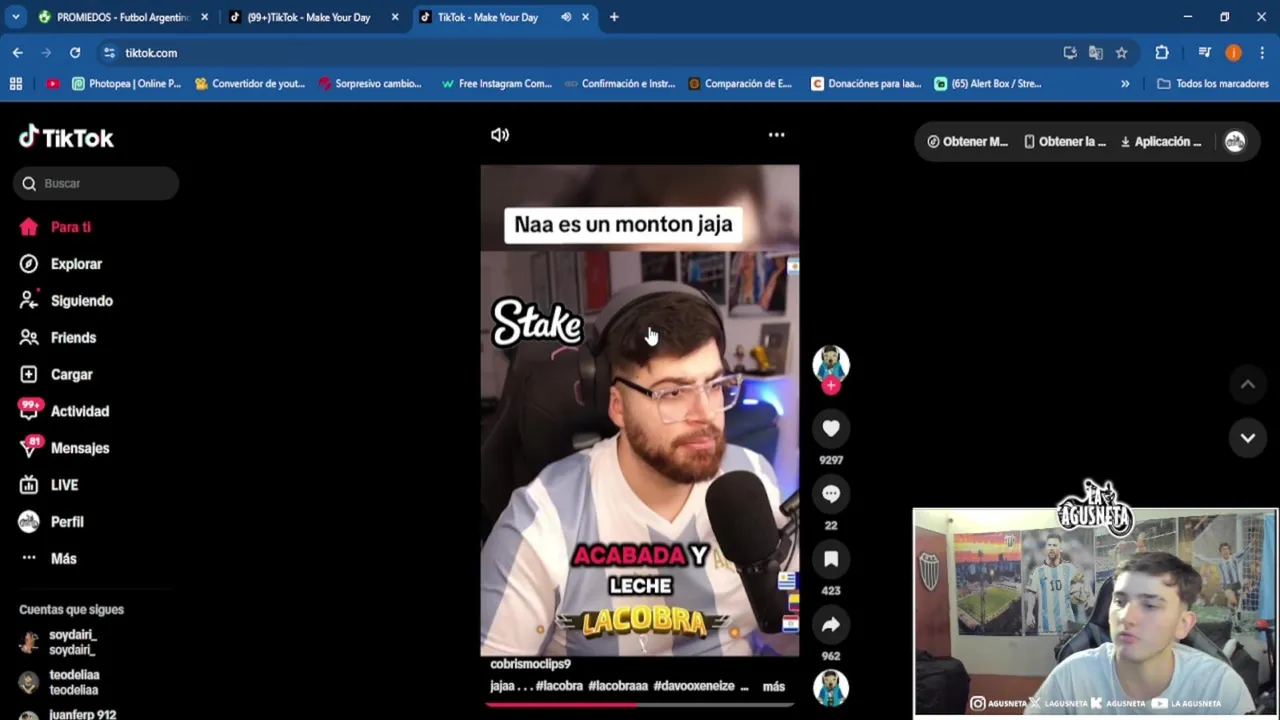Bookmark page with star icon

tap(1121, 53)
